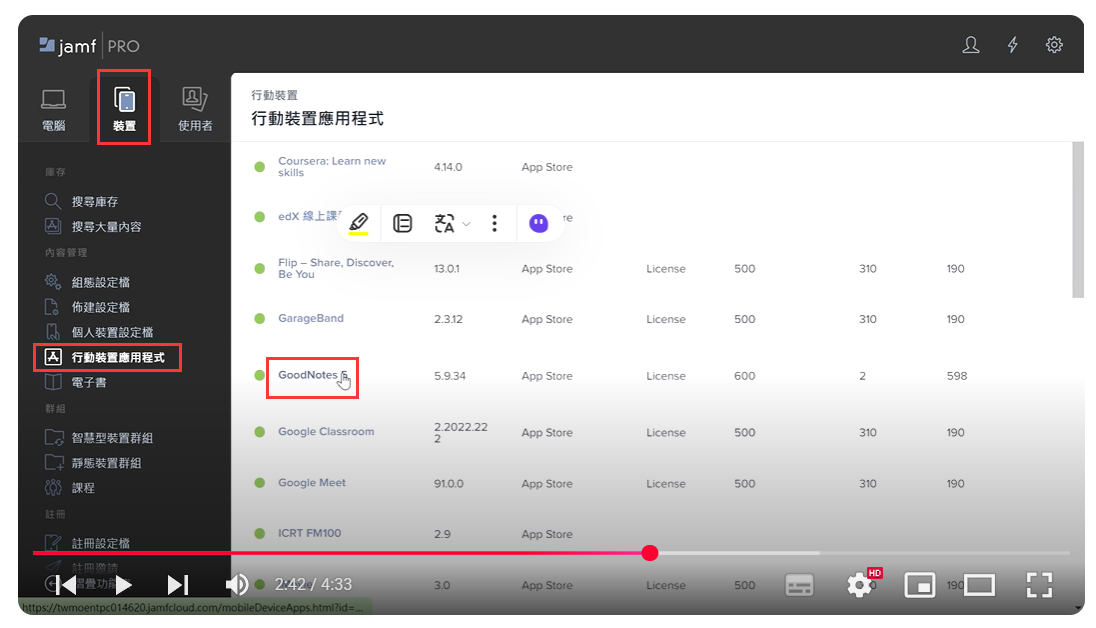Select the 裝置 (Devices) tab
This screenshot has width=1096, height=628.
[124, 107]
